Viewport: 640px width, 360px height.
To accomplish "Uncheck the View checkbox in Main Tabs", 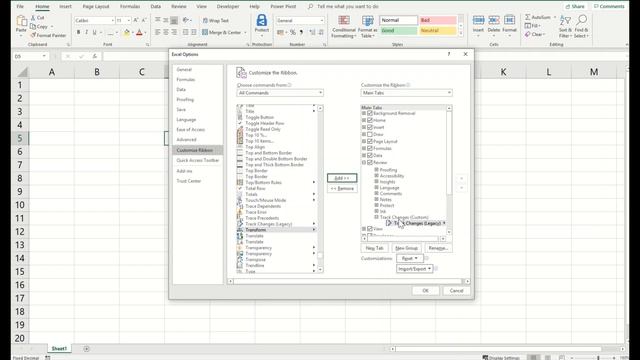I will click(370, 229).
